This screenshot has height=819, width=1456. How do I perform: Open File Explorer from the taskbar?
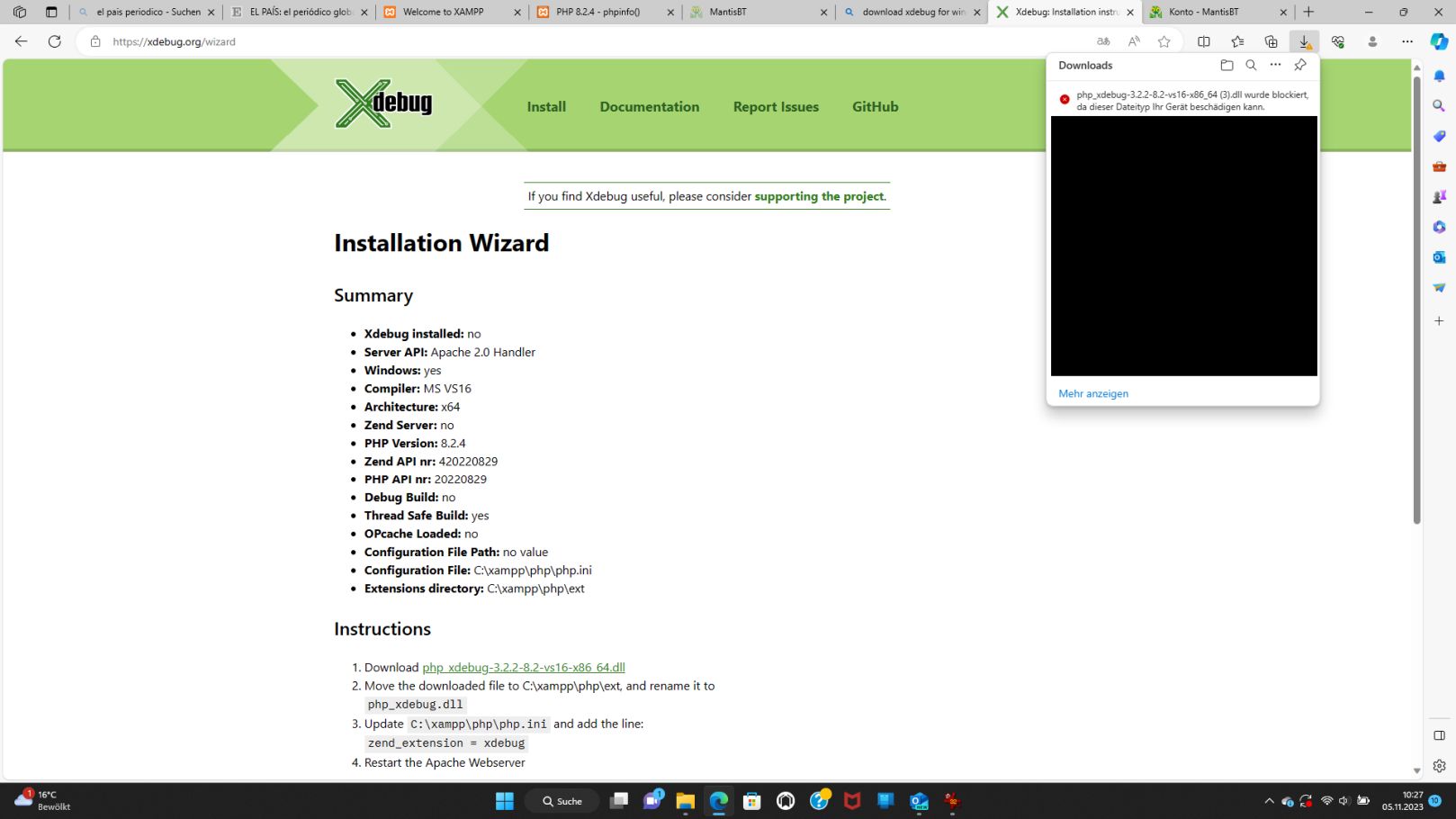pos(686,801)
